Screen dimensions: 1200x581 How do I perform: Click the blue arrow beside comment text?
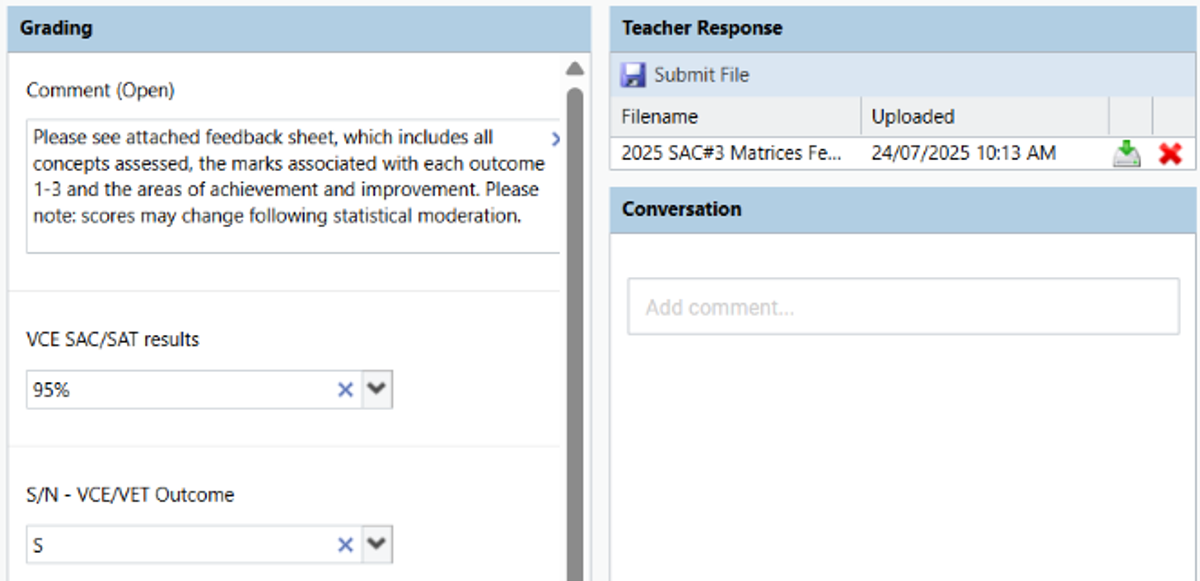pyautogui.click(x=555, y=138)
